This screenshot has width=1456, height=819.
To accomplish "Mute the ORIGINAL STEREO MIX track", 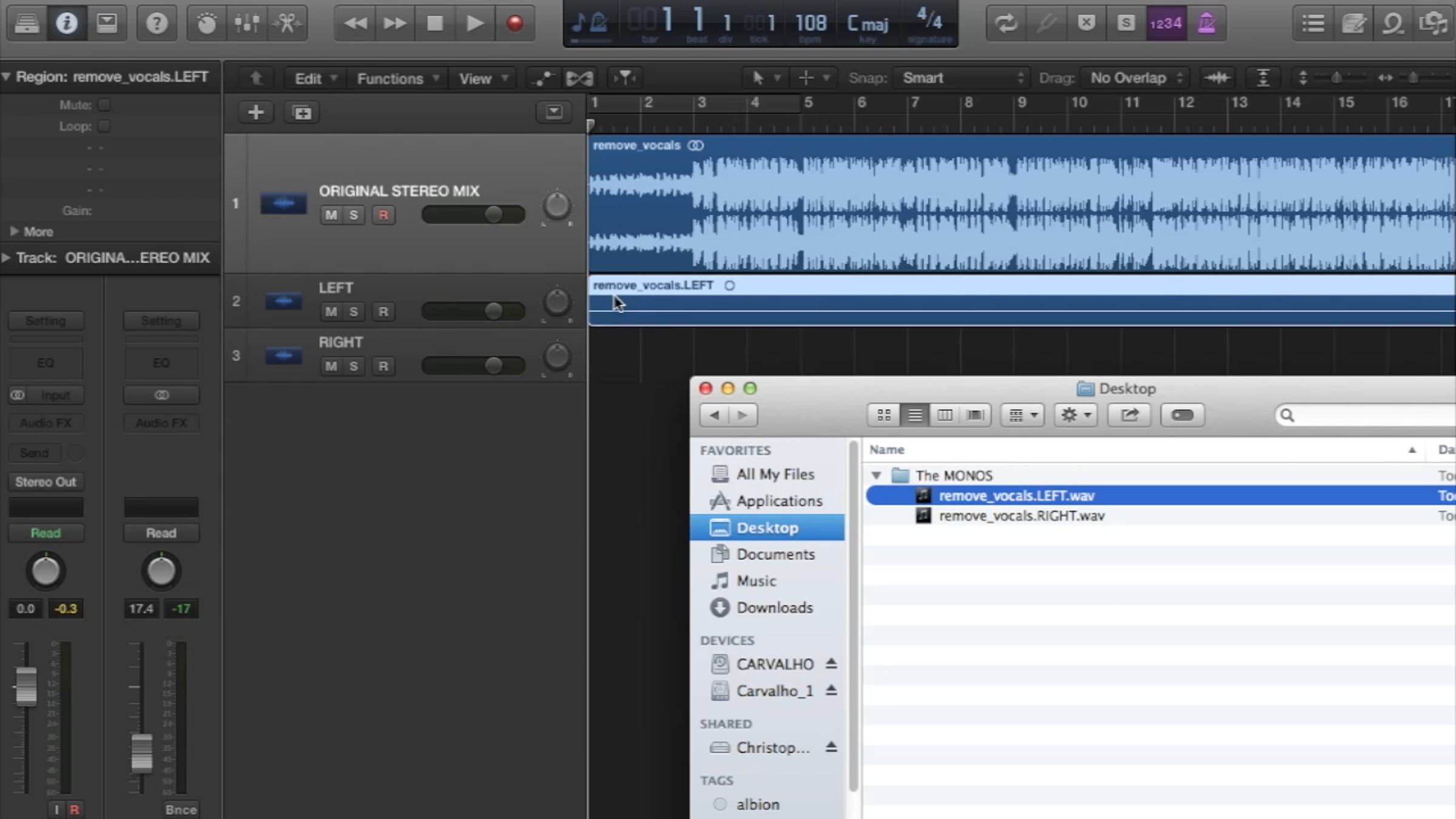I will click(331, 215).
